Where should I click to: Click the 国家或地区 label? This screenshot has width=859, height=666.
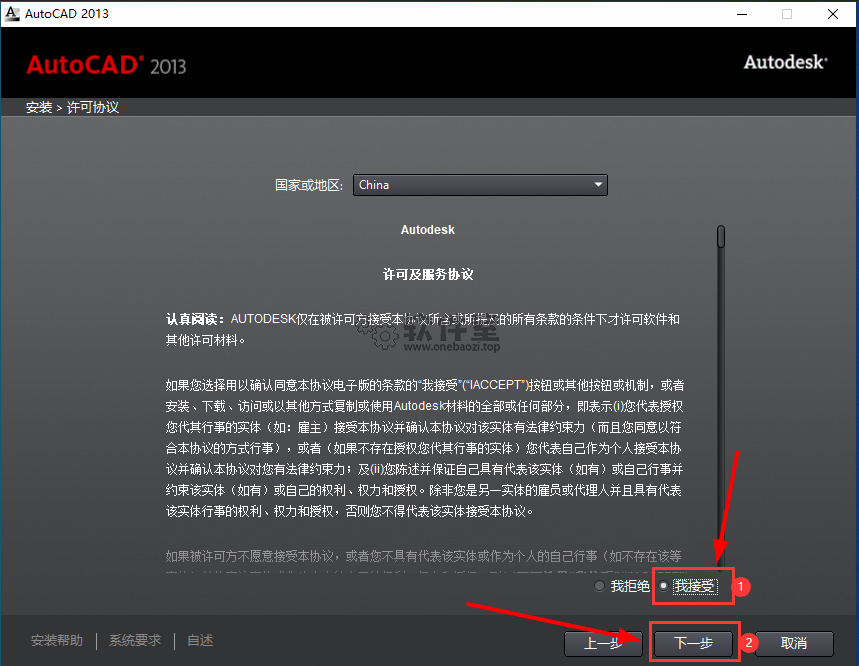(309, 185)
